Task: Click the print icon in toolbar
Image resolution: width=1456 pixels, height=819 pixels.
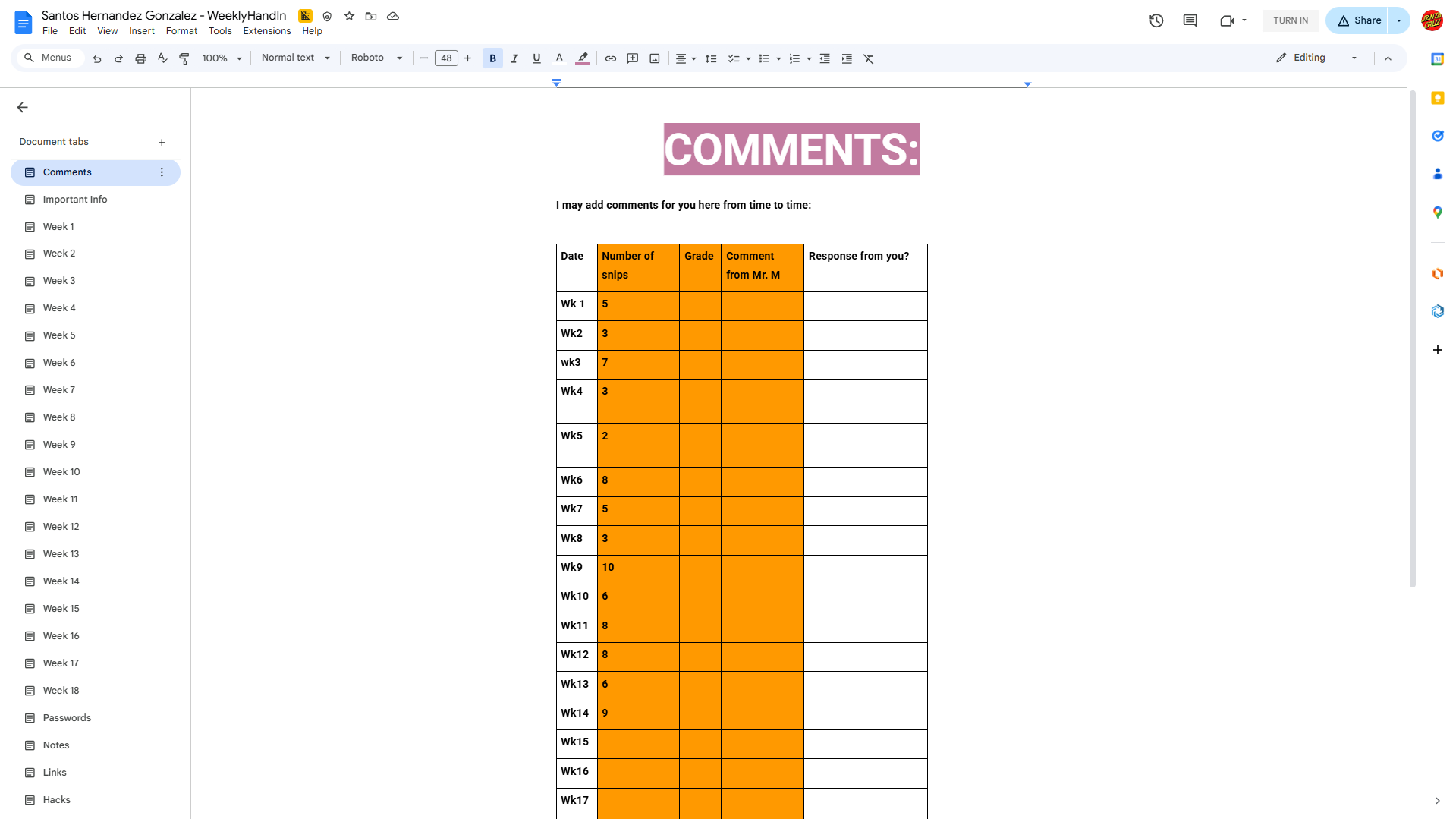Action: [x=140, y=58]
